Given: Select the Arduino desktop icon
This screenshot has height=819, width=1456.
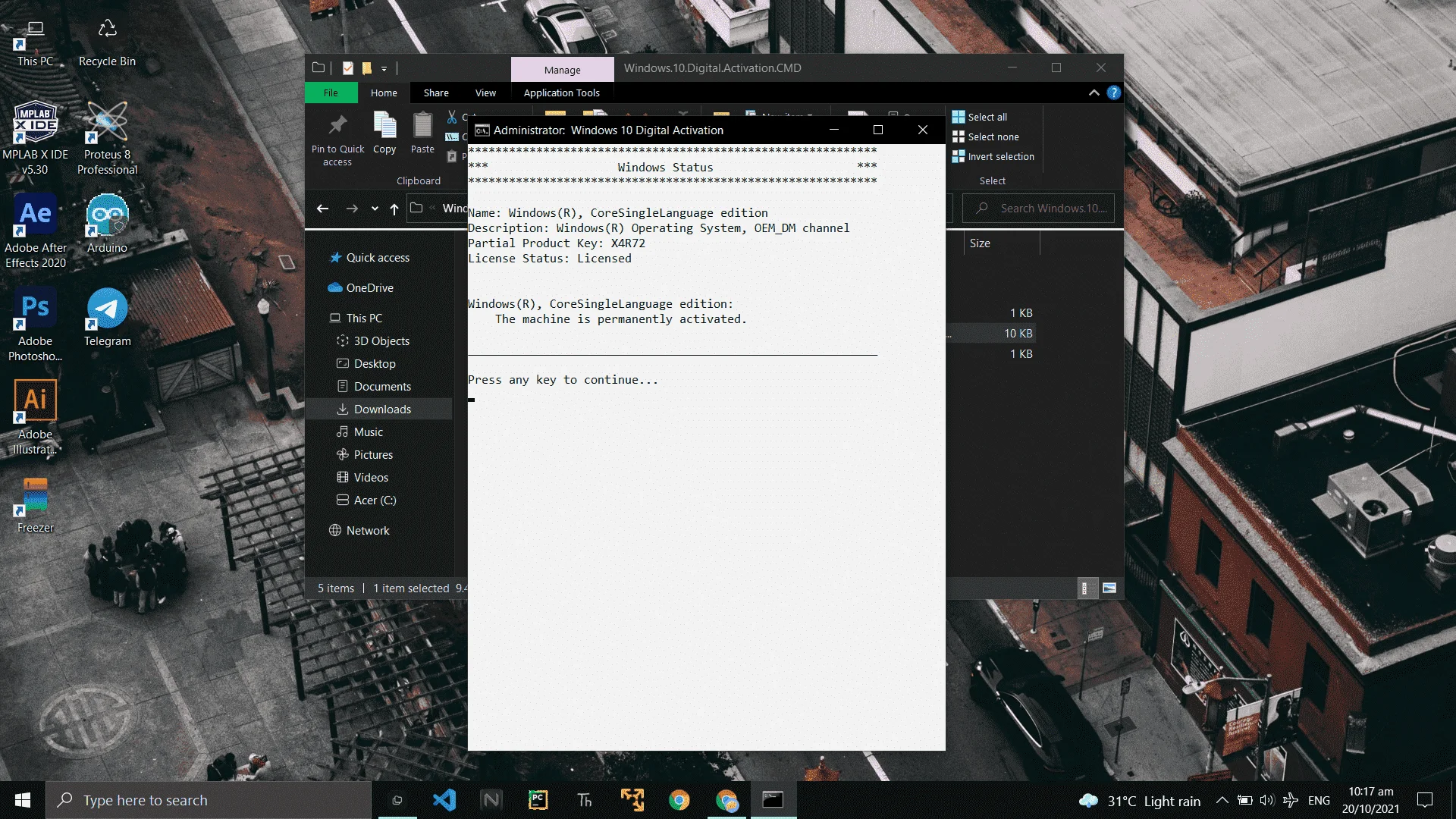Looking at the screenshot, I should (x=107, y=224).
